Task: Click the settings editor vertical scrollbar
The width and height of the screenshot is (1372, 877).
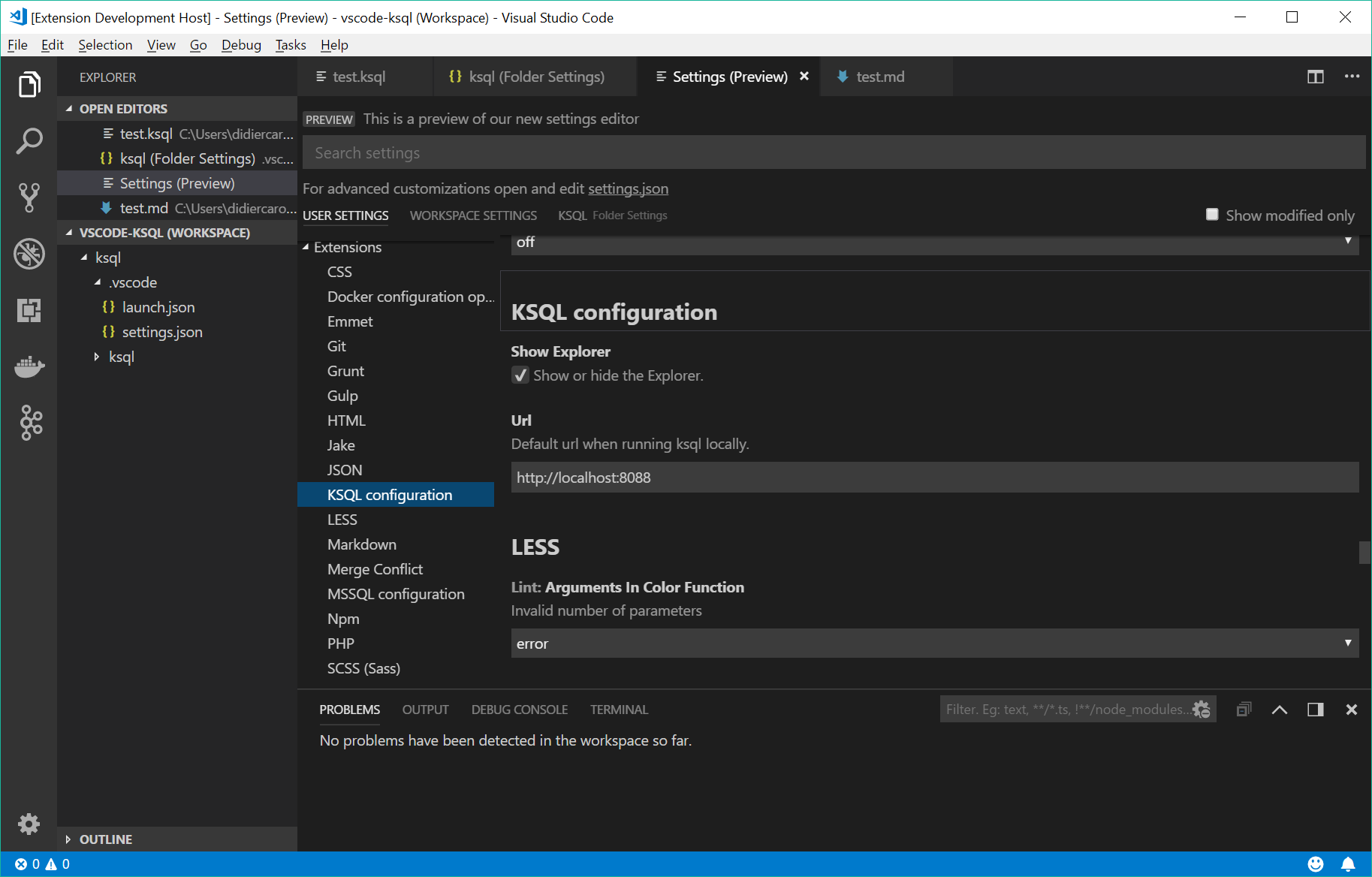Action: point(1365,553)
